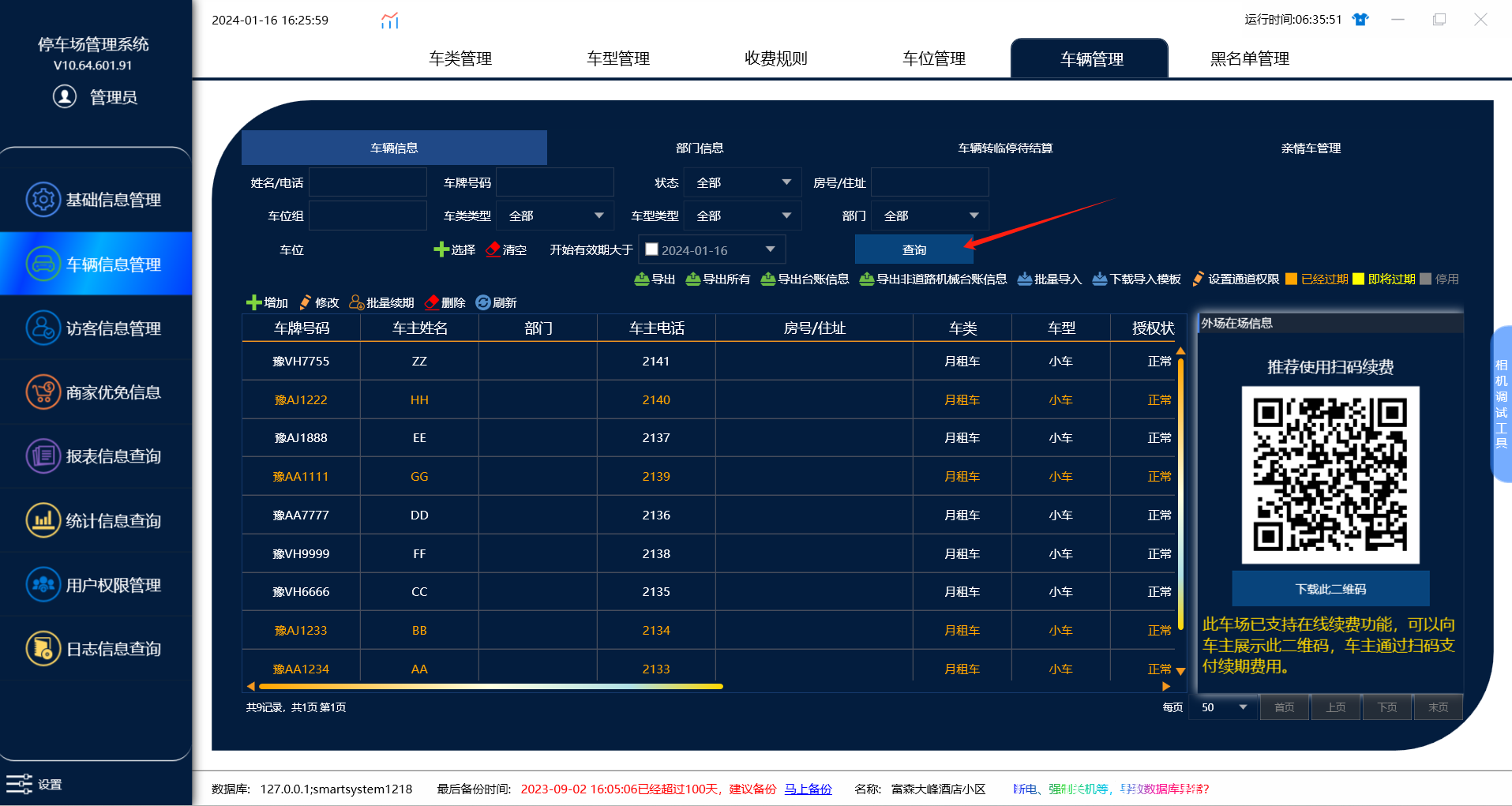The width and height of the screenshot is (1512, 806).
Task: Open the 每页 50 page size dropdown
Action: coord(1224,707)
